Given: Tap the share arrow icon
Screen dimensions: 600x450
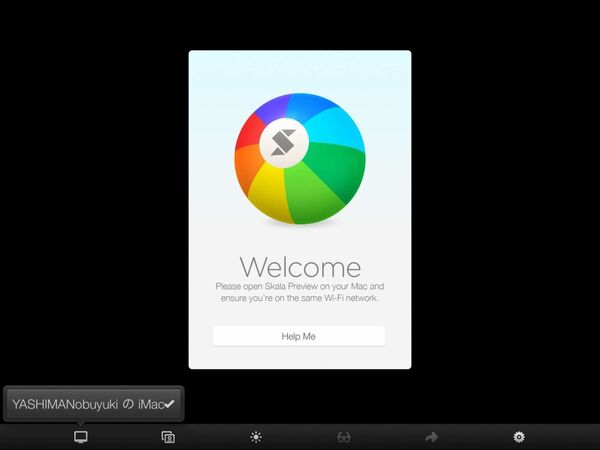Looking at the screenshot, I should [x=431, y=437].
